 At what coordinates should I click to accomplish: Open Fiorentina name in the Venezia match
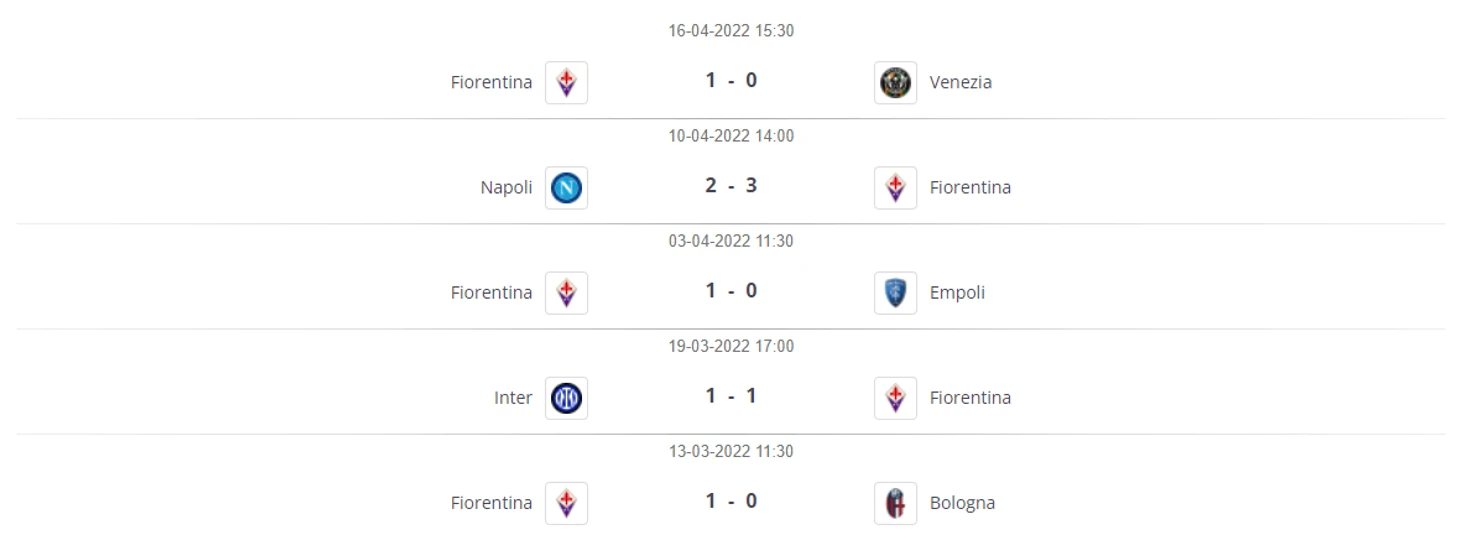(491, 82)
